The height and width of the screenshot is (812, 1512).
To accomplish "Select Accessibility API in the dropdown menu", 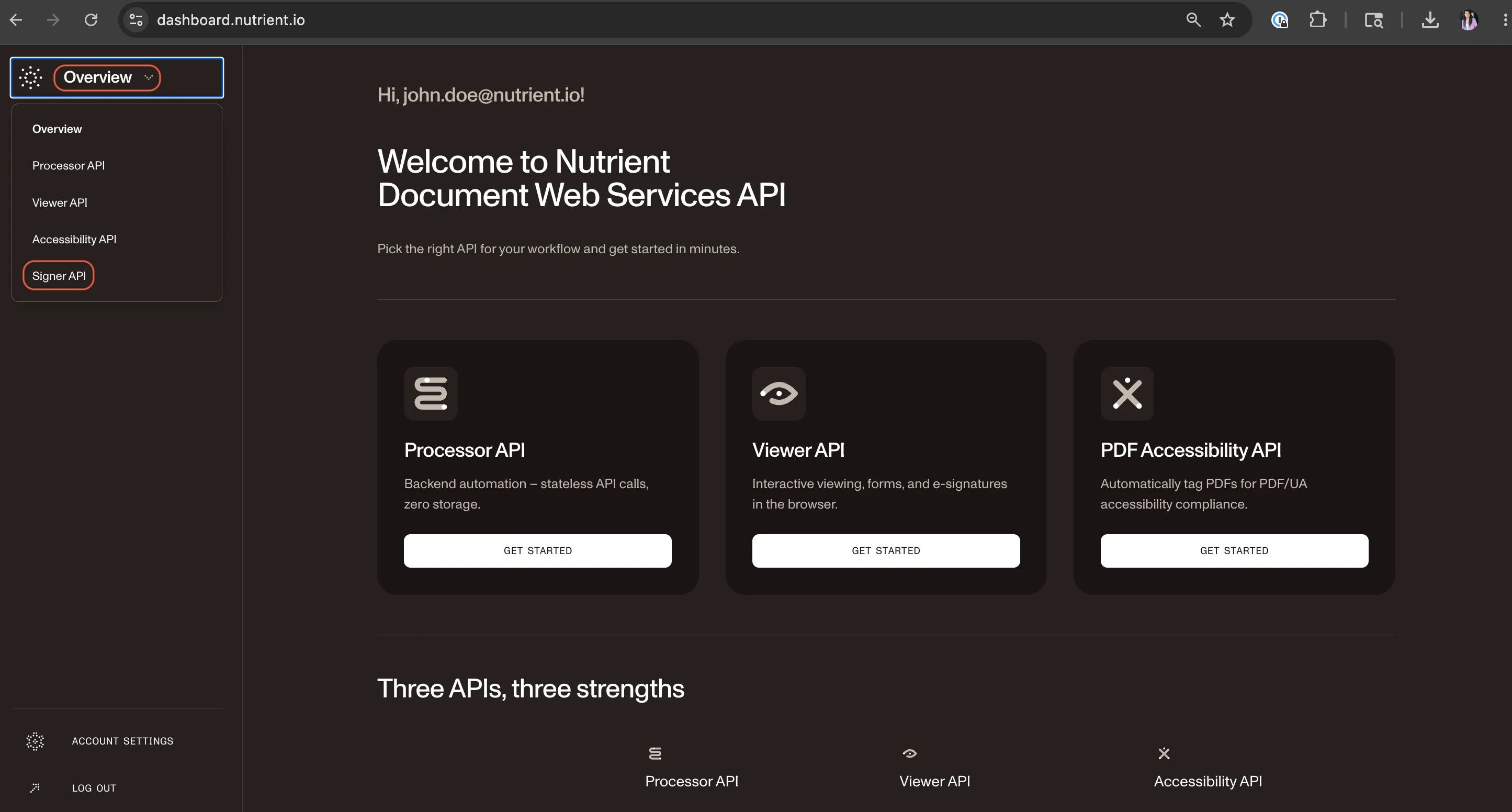I will click(x=74, y=240).
